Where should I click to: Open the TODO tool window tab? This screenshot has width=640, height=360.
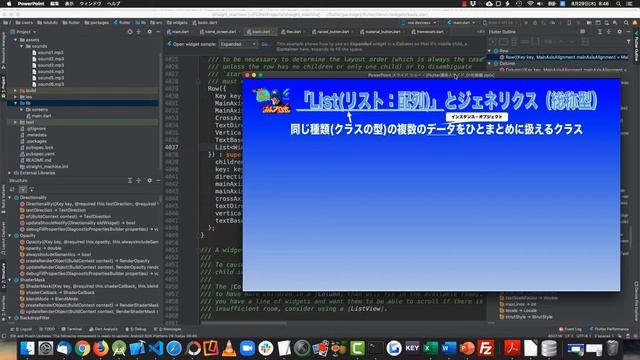click(47, 329)
